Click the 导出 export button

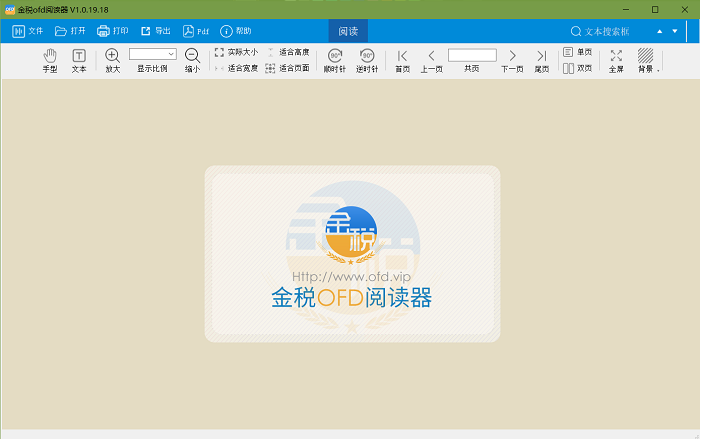coord(156,31)
